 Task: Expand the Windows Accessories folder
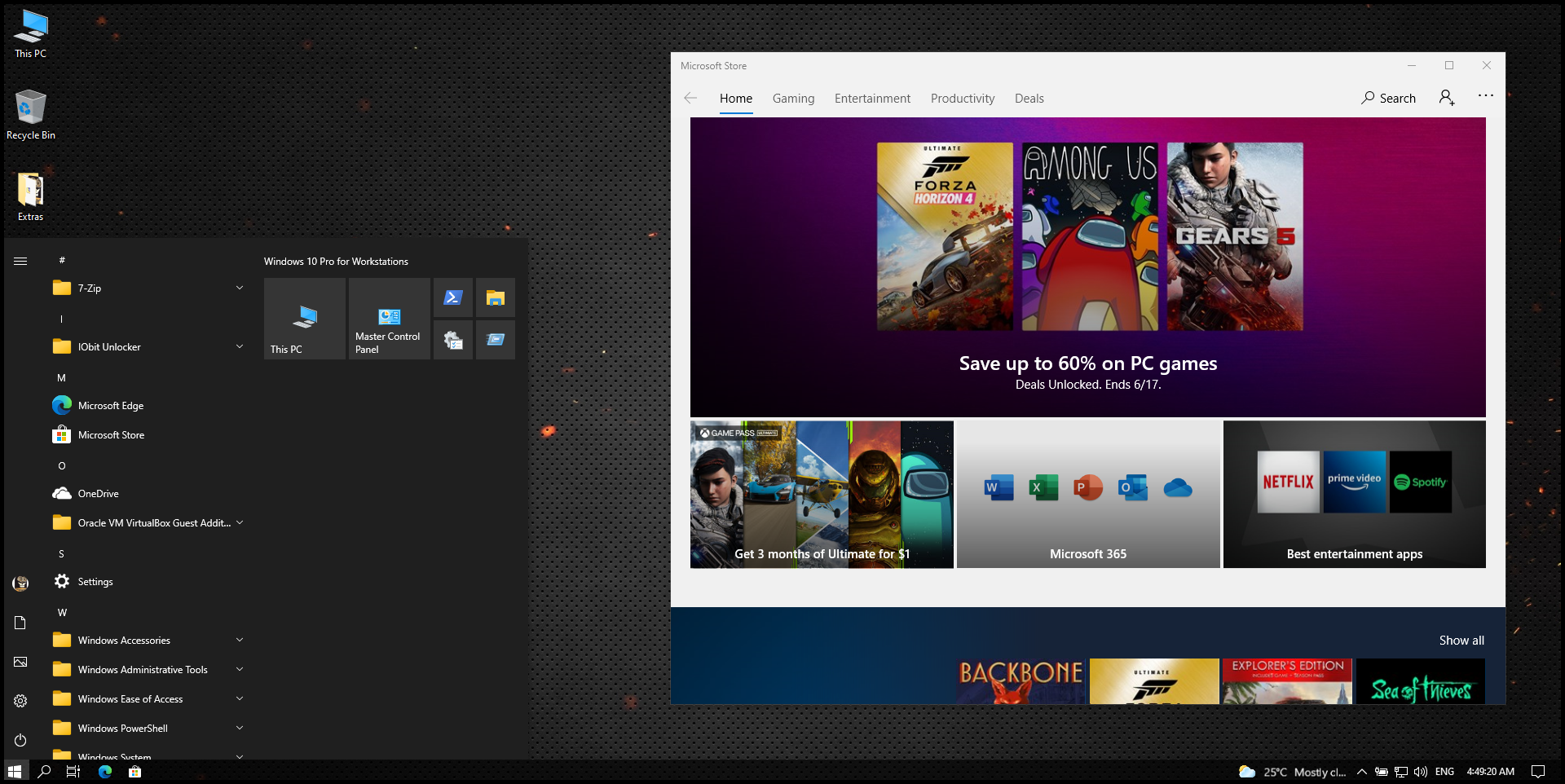click(x=148, y=640)
